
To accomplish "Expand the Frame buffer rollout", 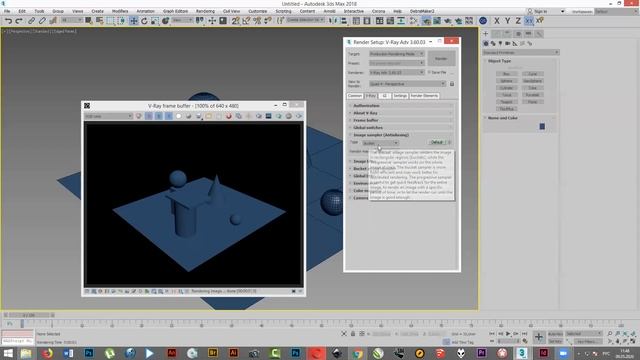I will (401, 120).
